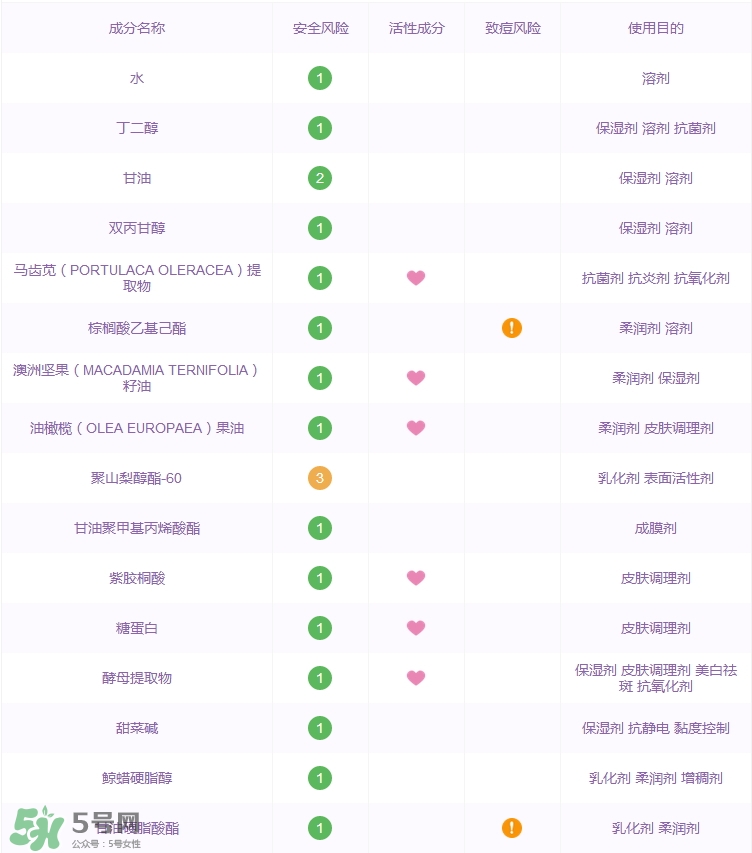The height and width of the screenshot is (853, 752).
Task: Click the 使用目的 column header
Action: [x=656, y=28]
